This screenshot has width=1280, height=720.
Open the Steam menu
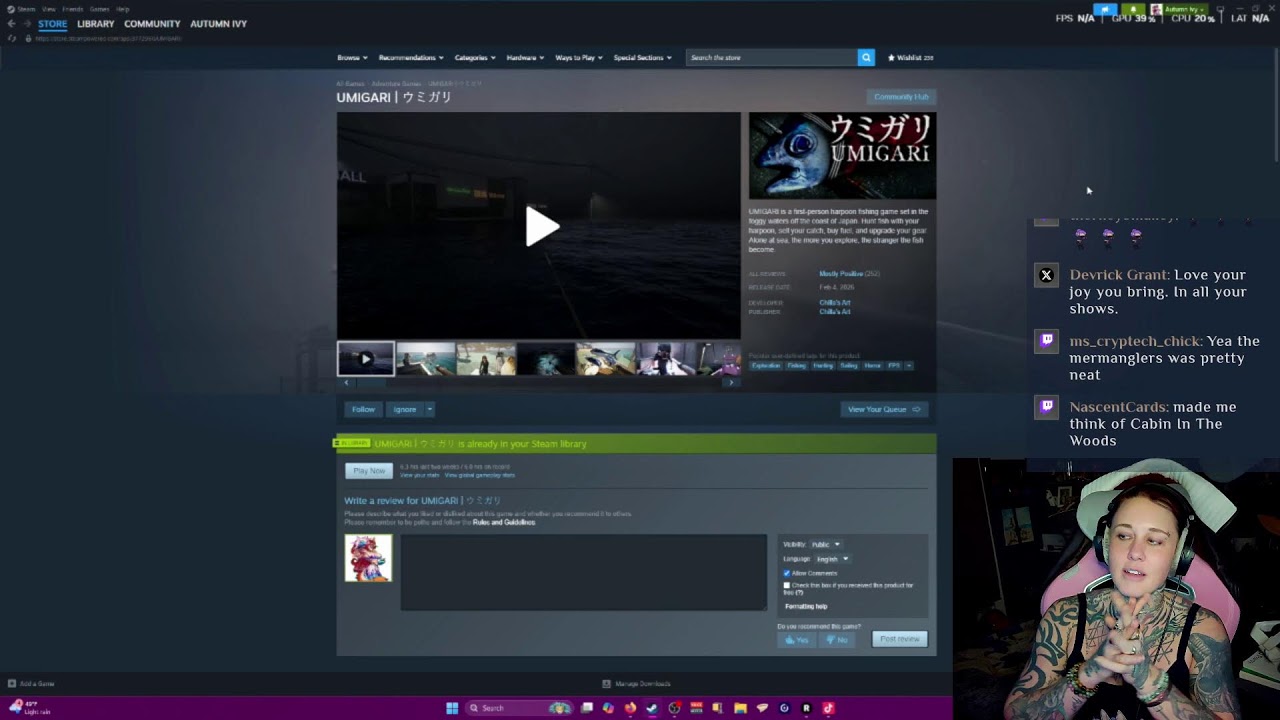(25, 9)
